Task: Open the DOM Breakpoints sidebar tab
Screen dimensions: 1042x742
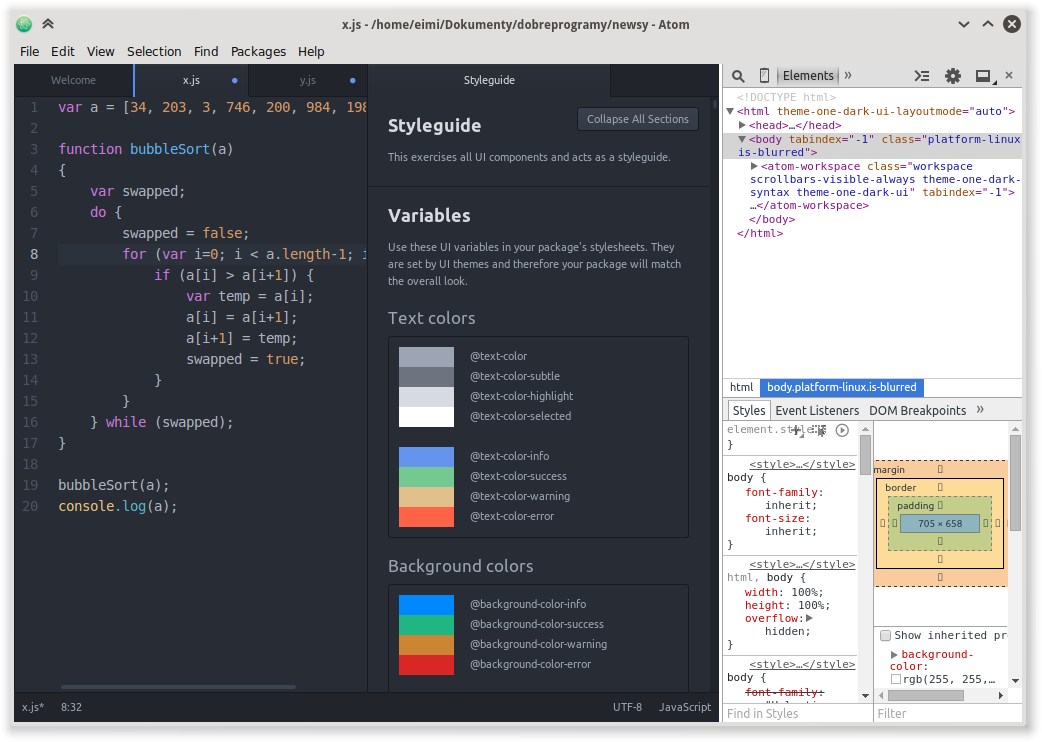Action: click(x=917, y=411)
